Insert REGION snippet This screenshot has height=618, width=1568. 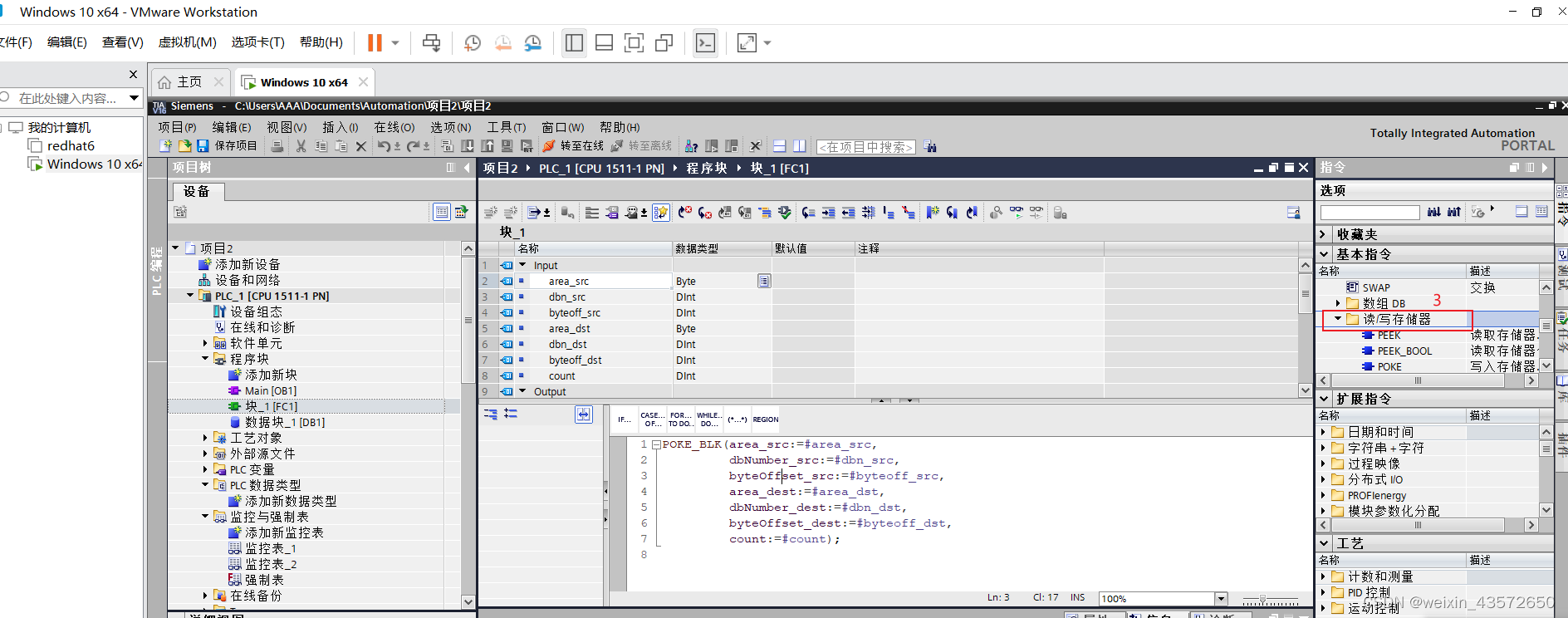pos(766,419)
